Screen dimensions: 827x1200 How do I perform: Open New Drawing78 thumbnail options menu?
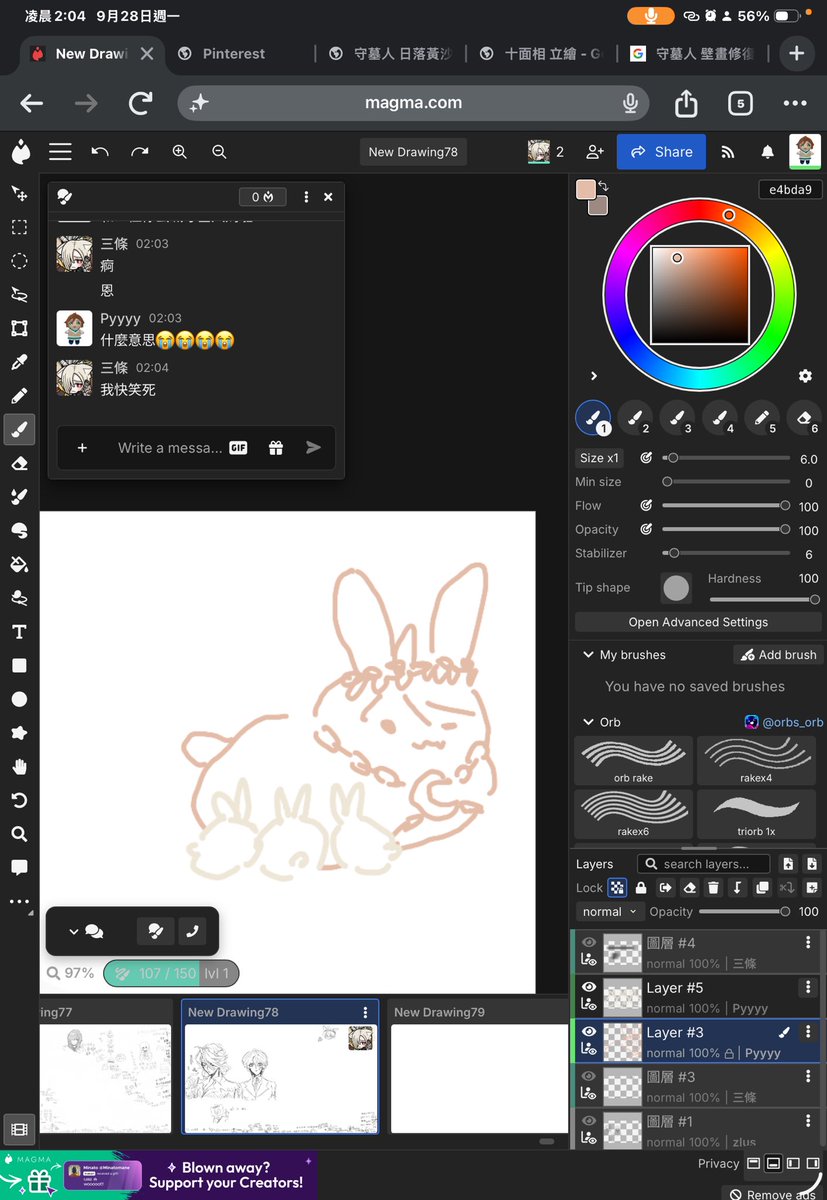point(366,1013)
